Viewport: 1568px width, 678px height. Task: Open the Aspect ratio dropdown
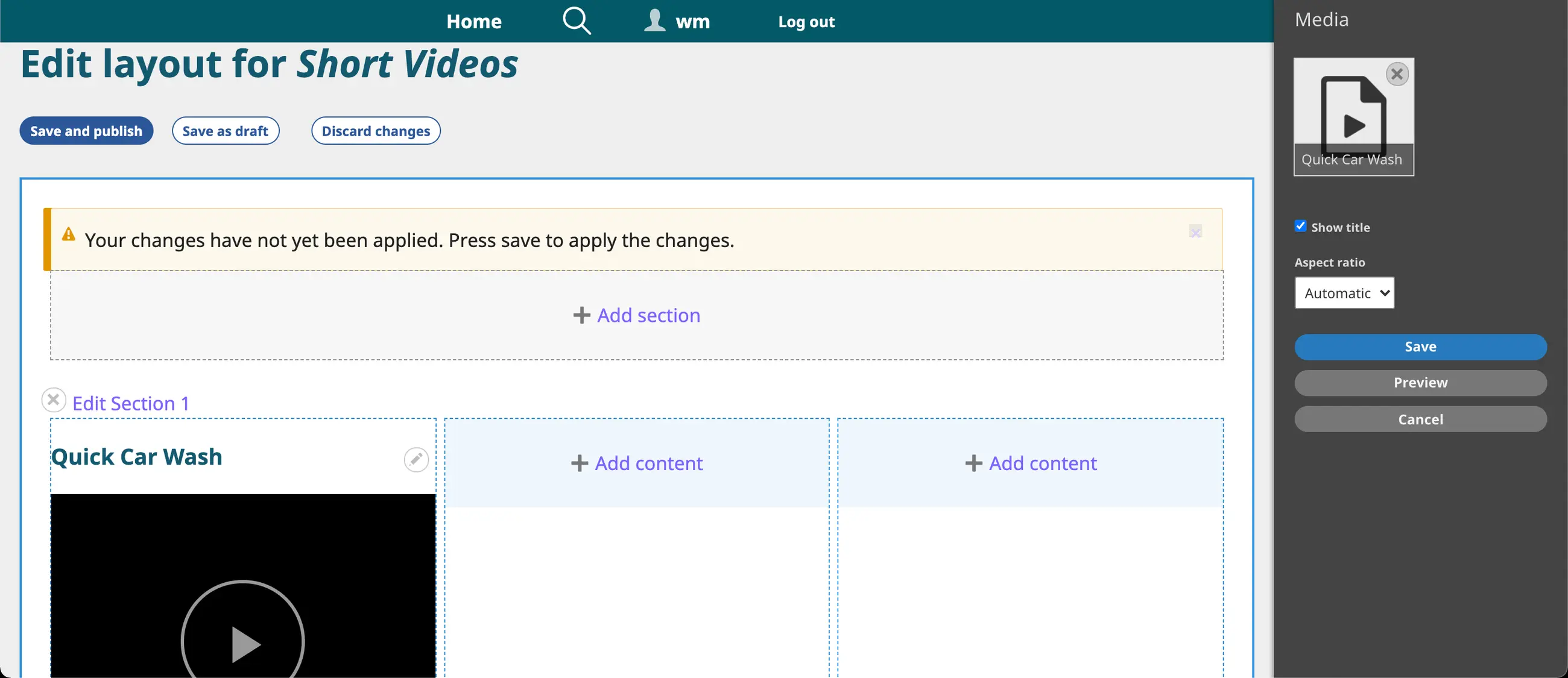[x=1344, y=293]
